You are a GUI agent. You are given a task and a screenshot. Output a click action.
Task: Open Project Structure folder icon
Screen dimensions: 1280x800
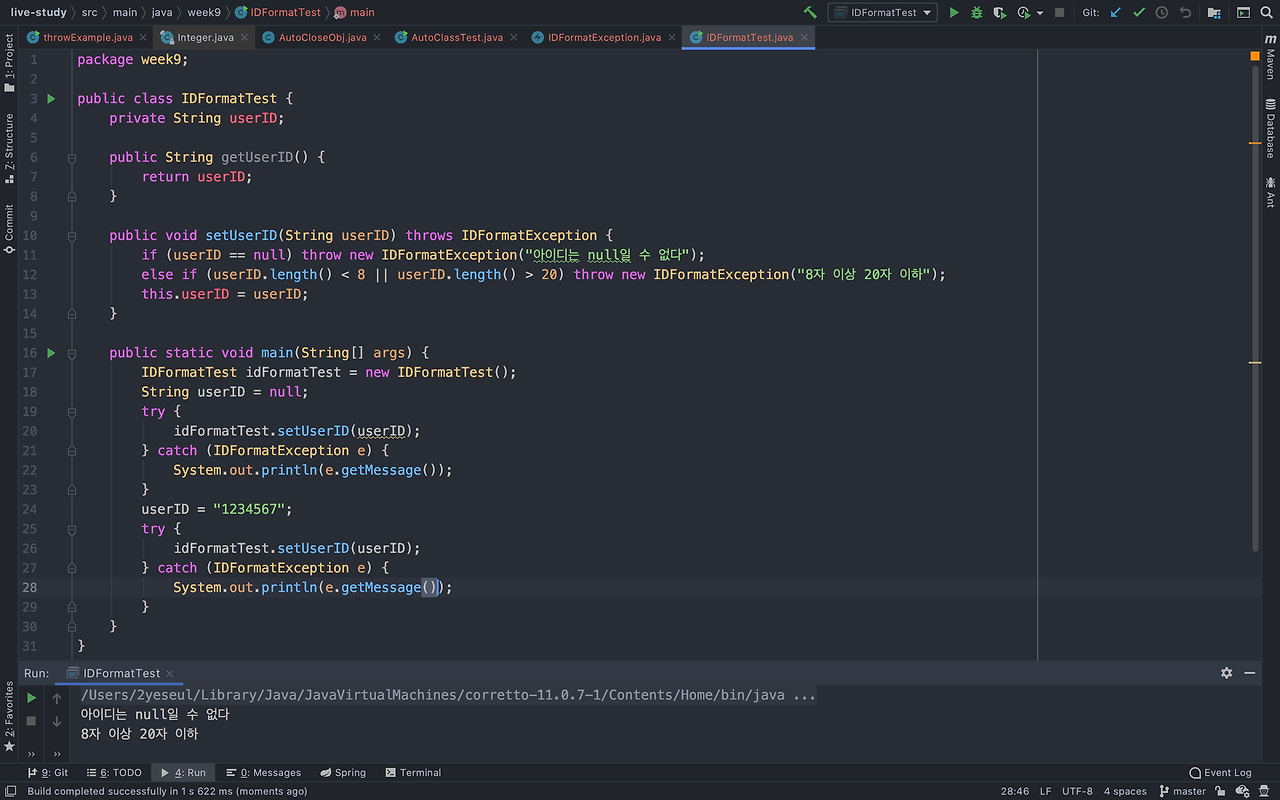1214,12
